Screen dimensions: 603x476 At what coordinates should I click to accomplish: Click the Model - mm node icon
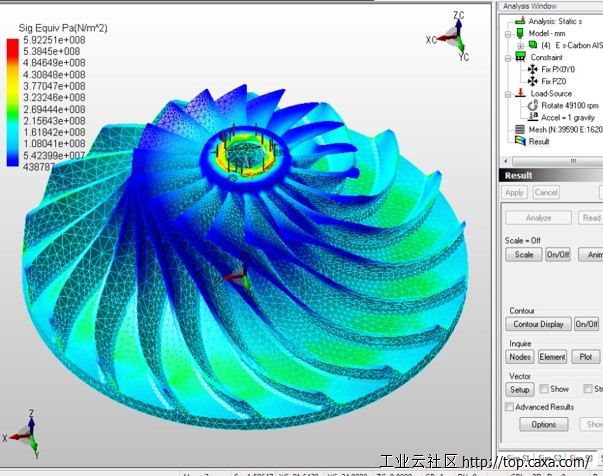tap(520, 33)
